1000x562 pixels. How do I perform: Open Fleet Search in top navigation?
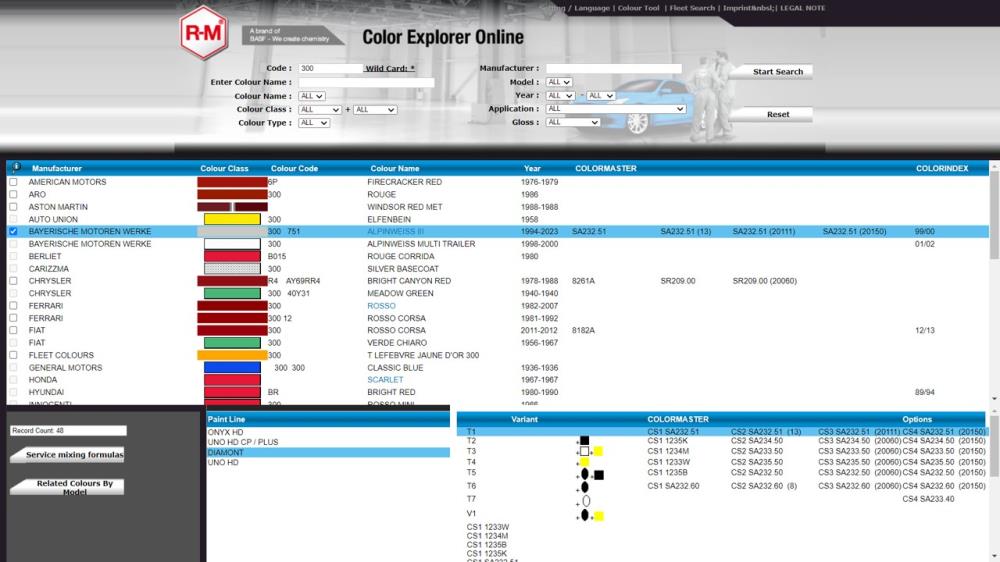click(x=692, y=8)
